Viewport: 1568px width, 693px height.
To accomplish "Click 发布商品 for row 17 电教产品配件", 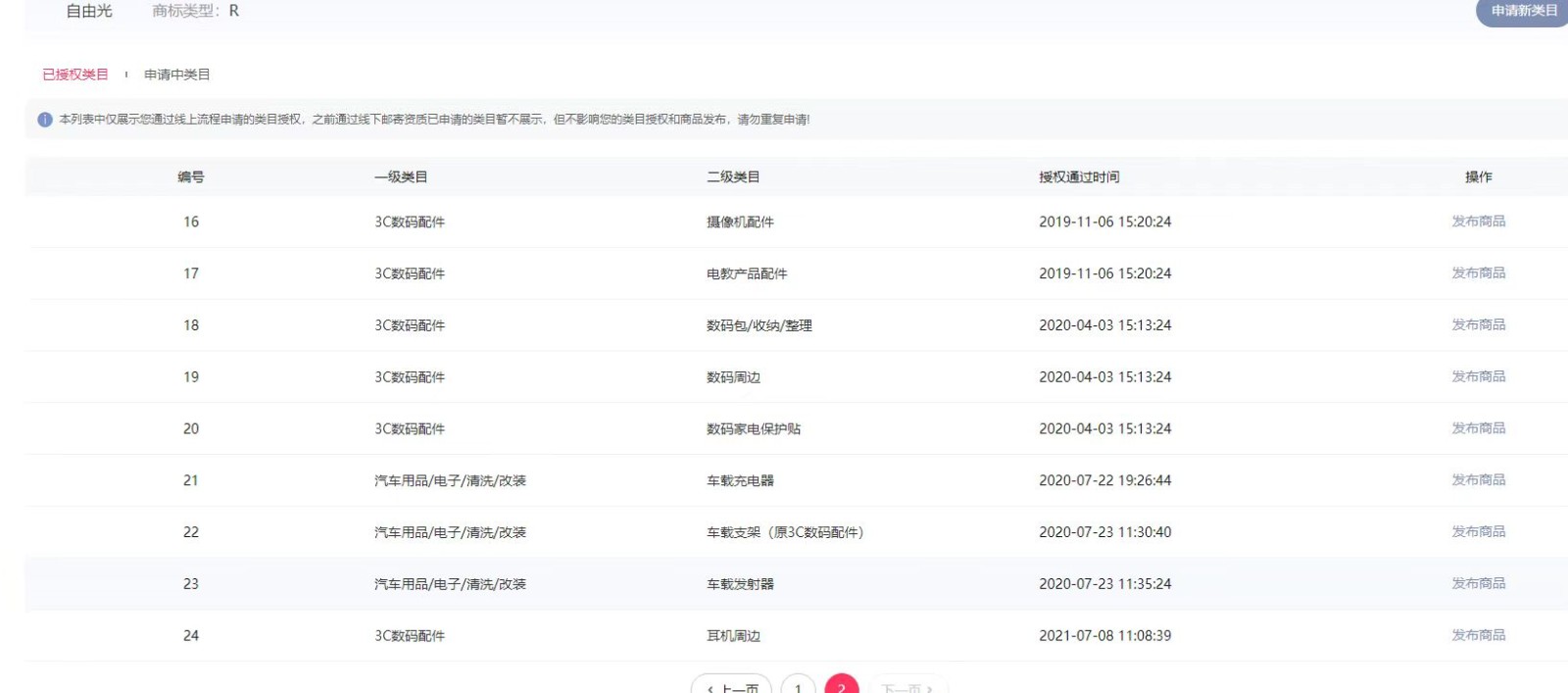I will tap(1479, 273).
